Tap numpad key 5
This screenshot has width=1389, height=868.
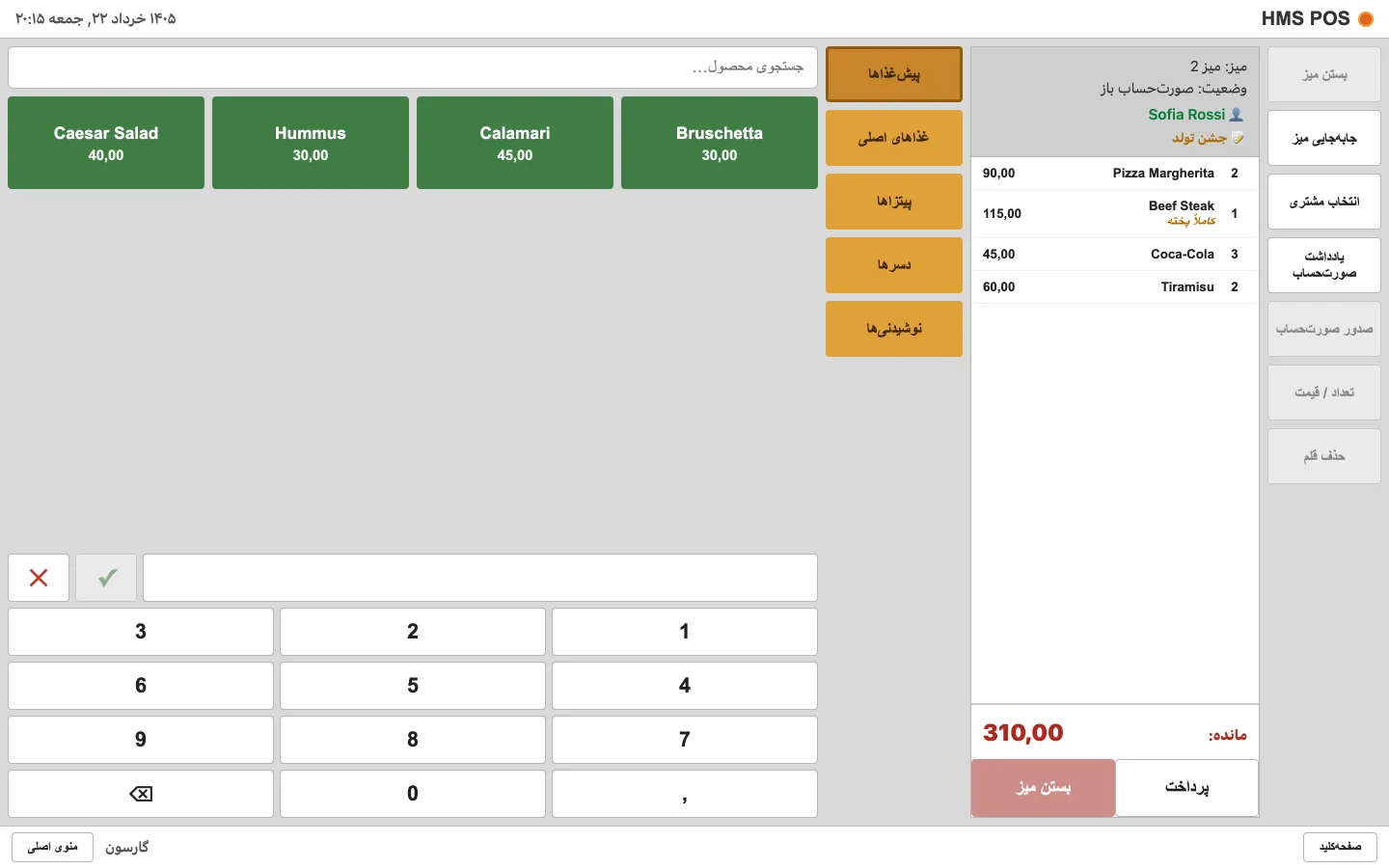[413, 686]
